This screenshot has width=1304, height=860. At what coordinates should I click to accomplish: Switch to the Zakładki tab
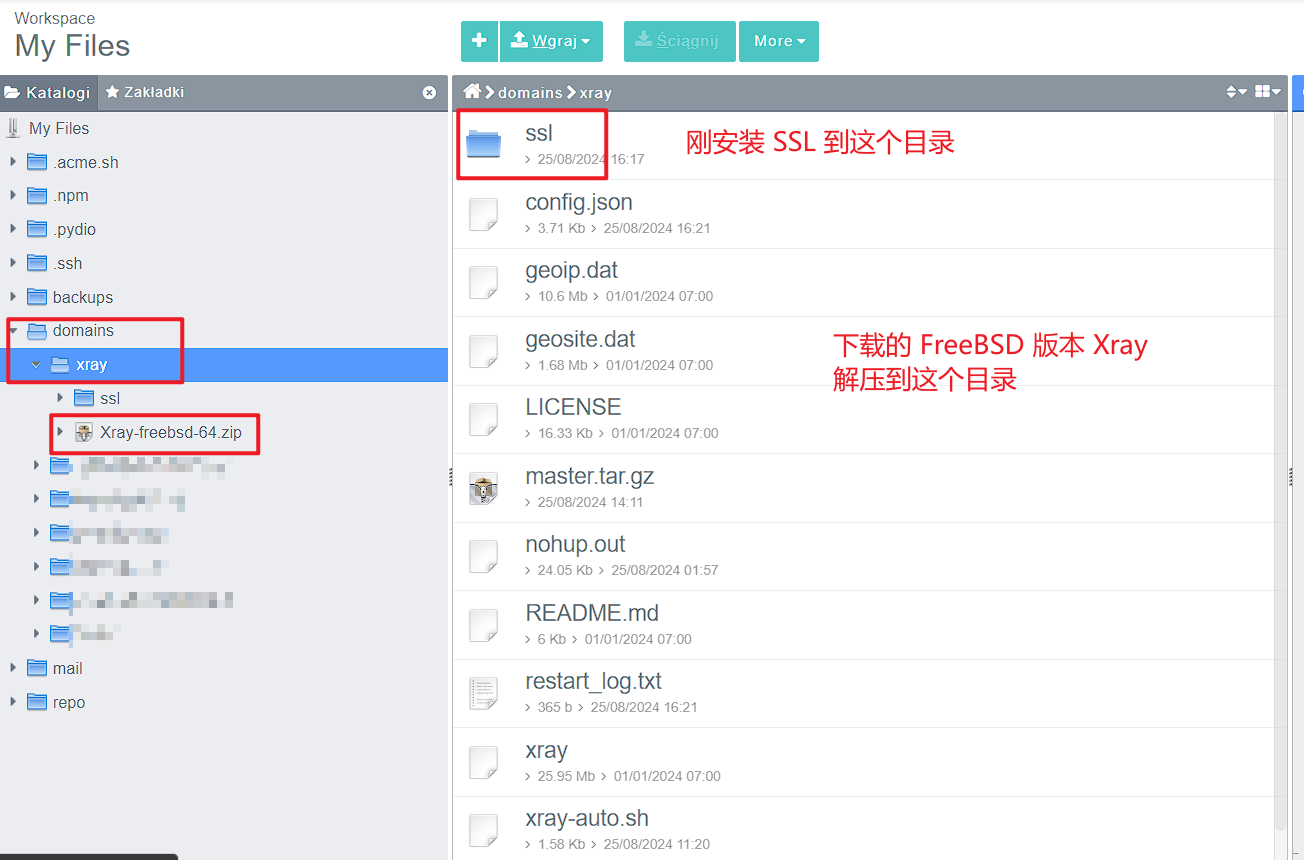click(x=144, y=92)
